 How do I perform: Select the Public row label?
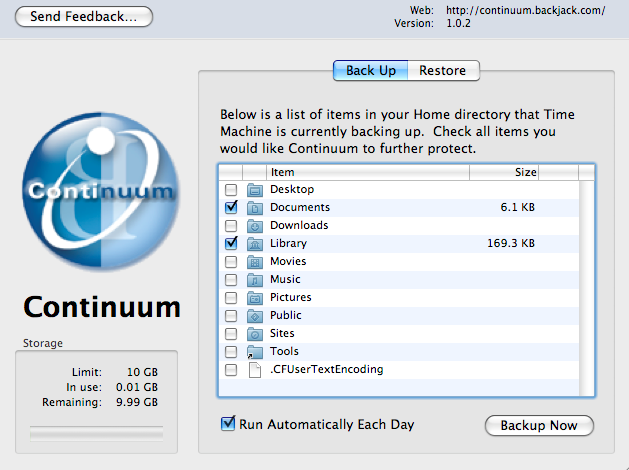click(x=286, y=316)
